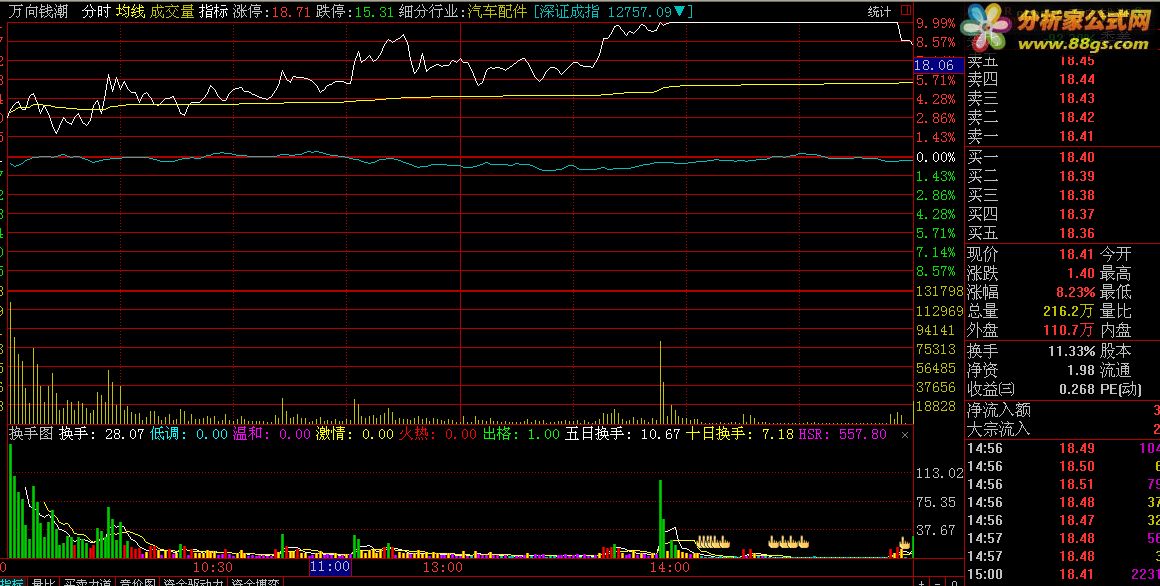Image resolution: width=1160 pixels, height=586 pixels.
Task: Click the highlighted 18.06 price axis box
Action: click(939, 65)
